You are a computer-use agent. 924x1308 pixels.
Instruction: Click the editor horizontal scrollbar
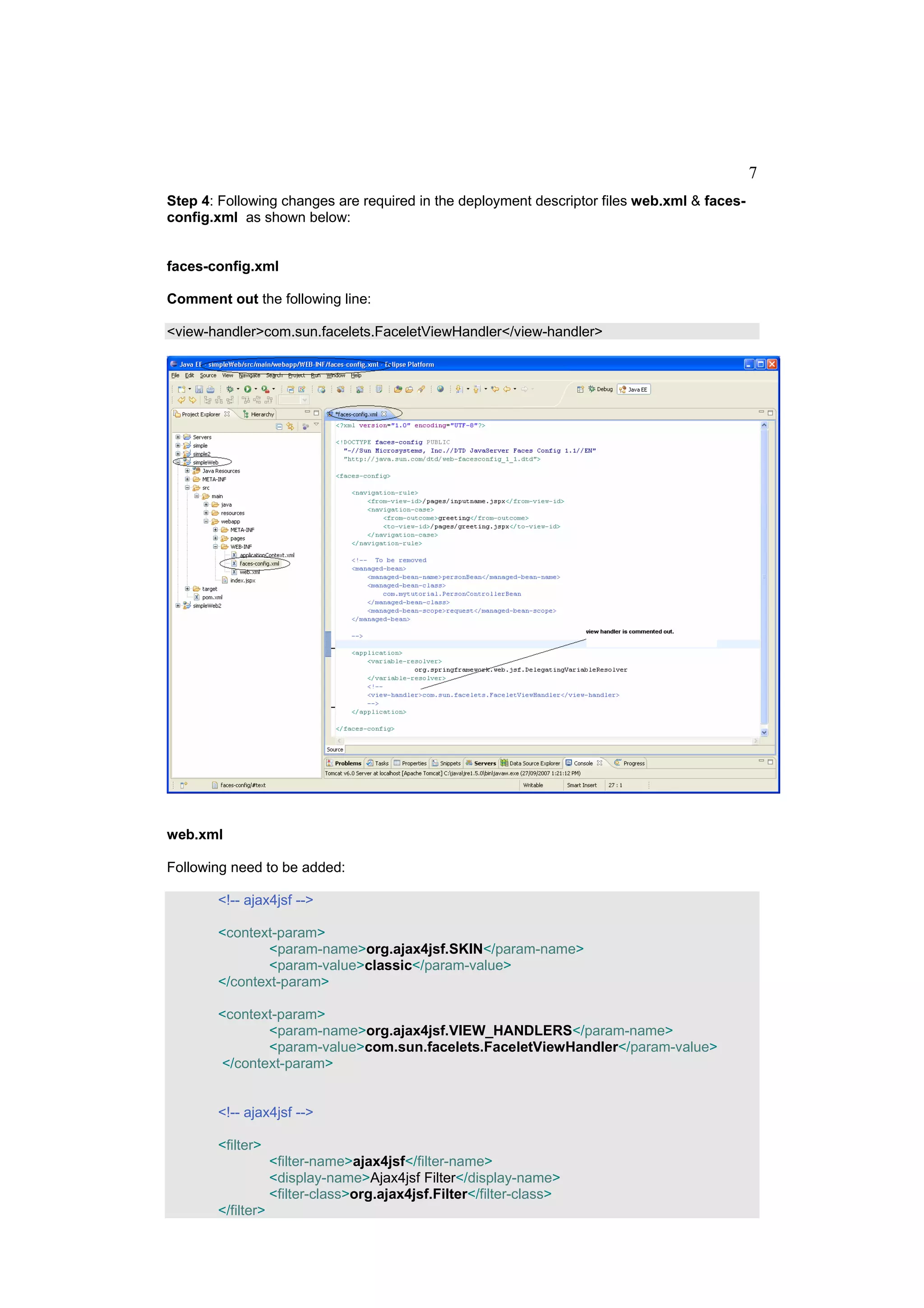(547, 741)
